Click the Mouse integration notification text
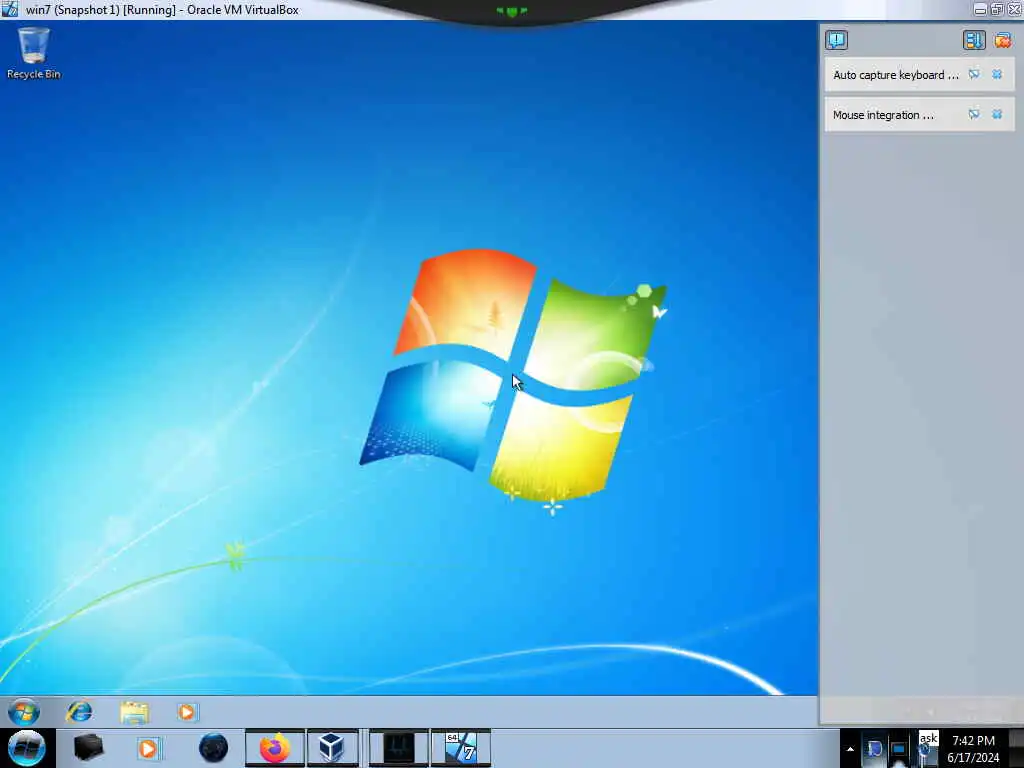 point(883,115)
